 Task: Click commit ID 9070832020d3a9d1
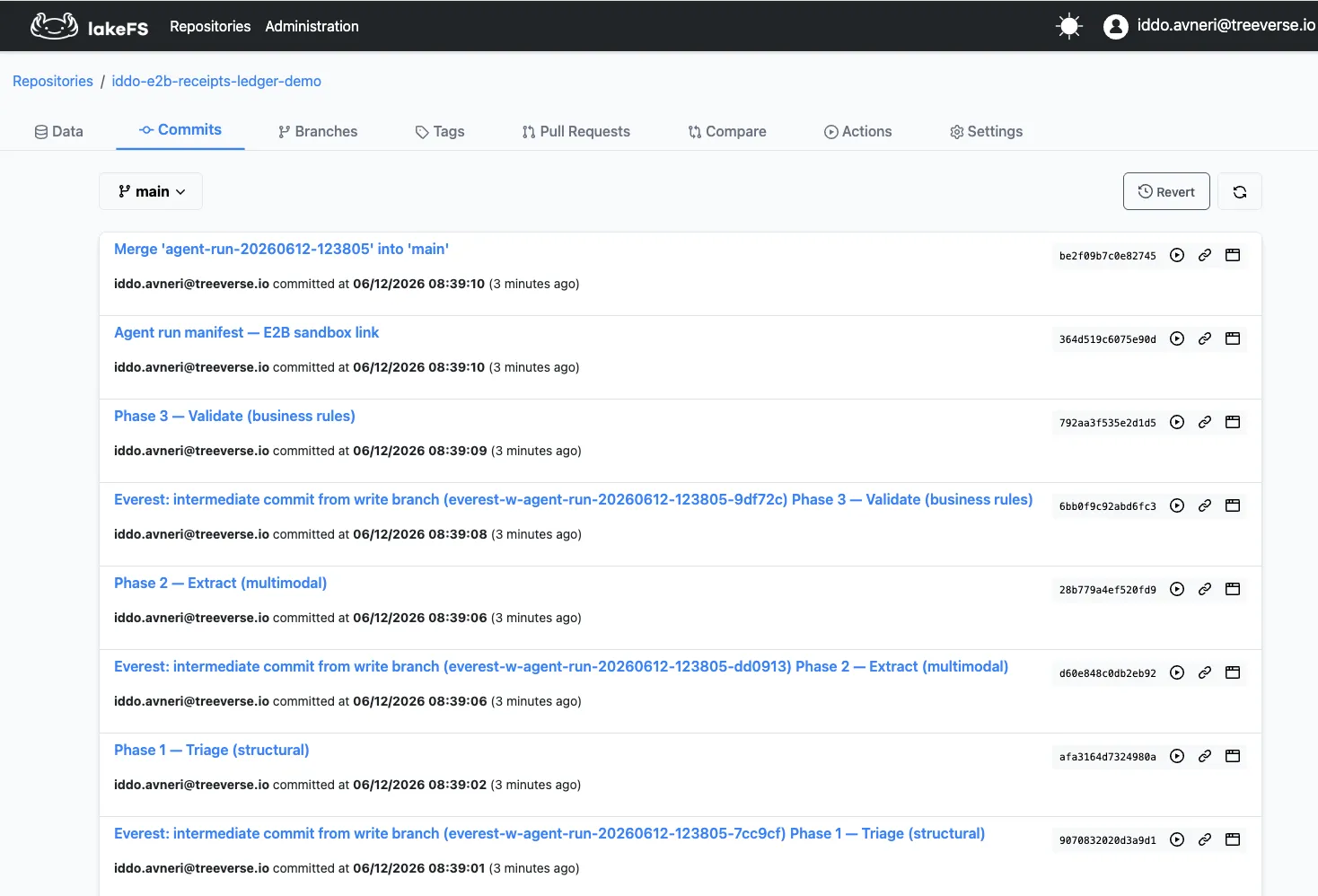pyautogui.click(x=1107, y=840)
